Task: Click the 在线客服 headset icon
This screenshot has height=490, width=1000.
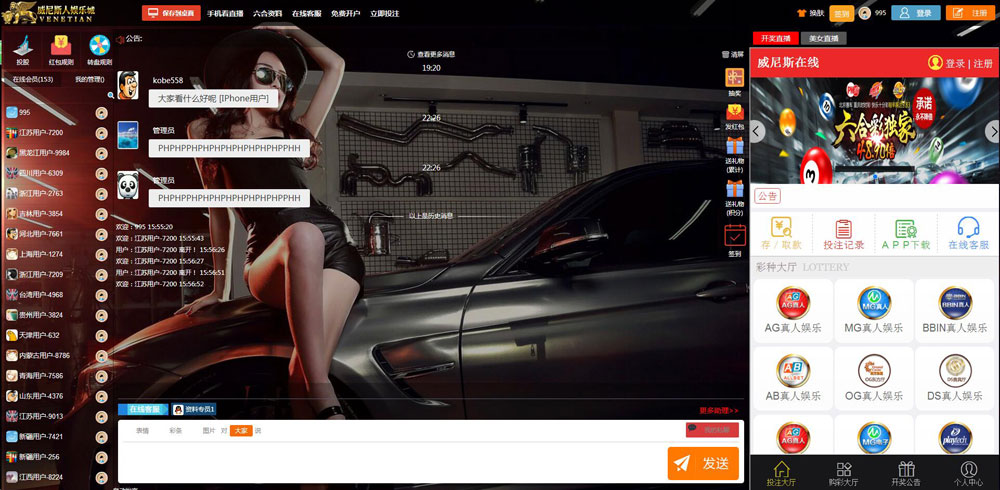Action: [x=968, y=233]
